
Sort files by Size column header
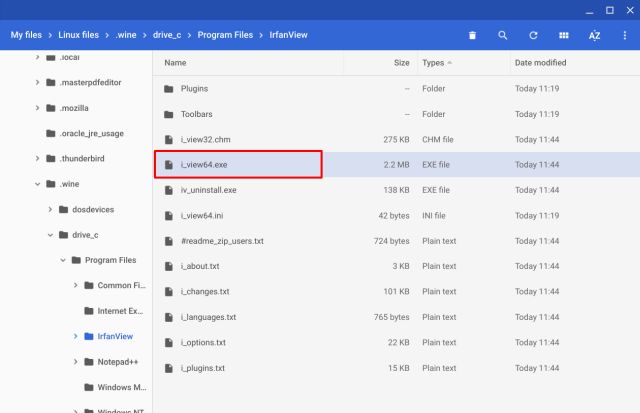click(401, 62)
